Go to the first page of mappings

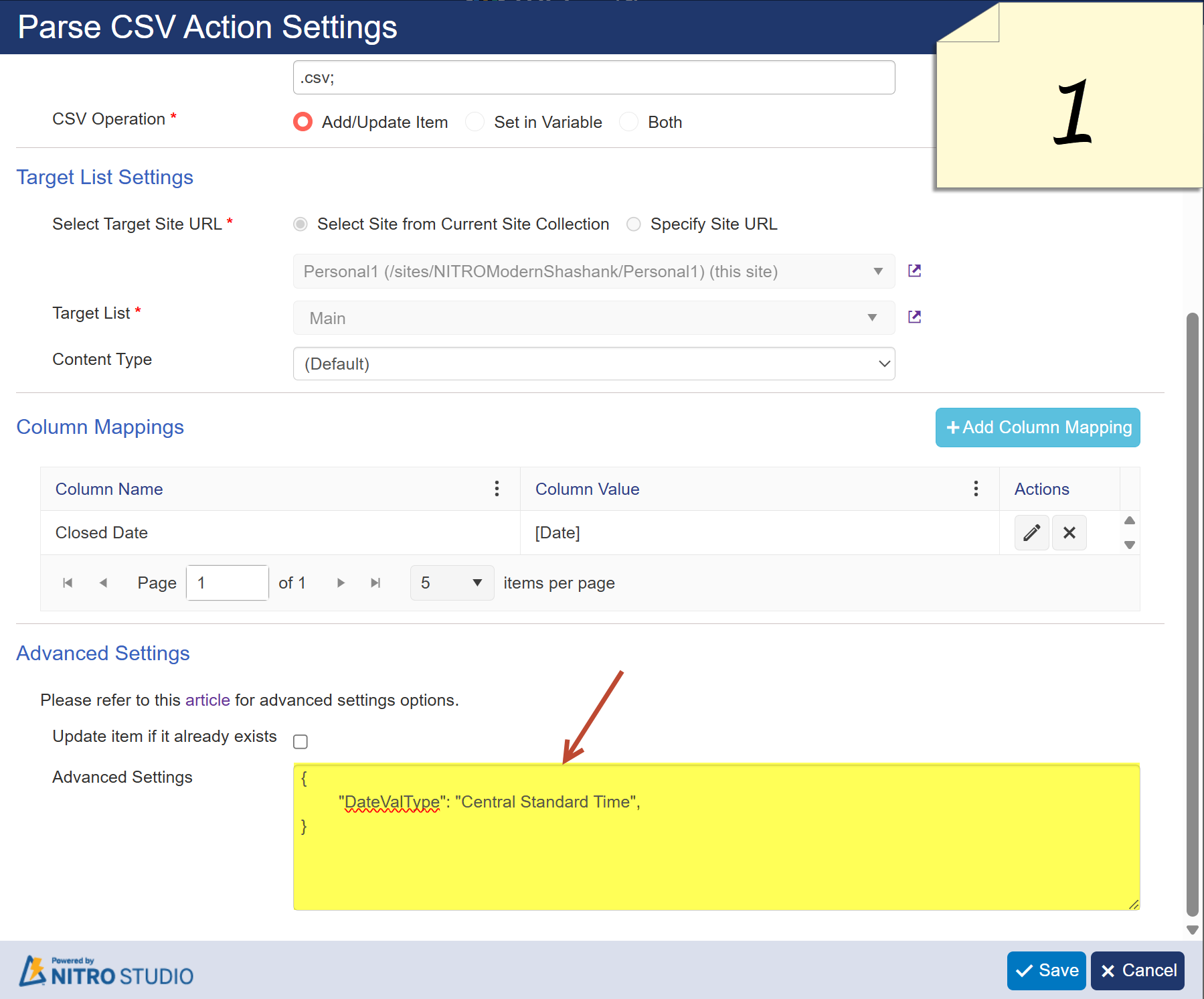(68, 583)
